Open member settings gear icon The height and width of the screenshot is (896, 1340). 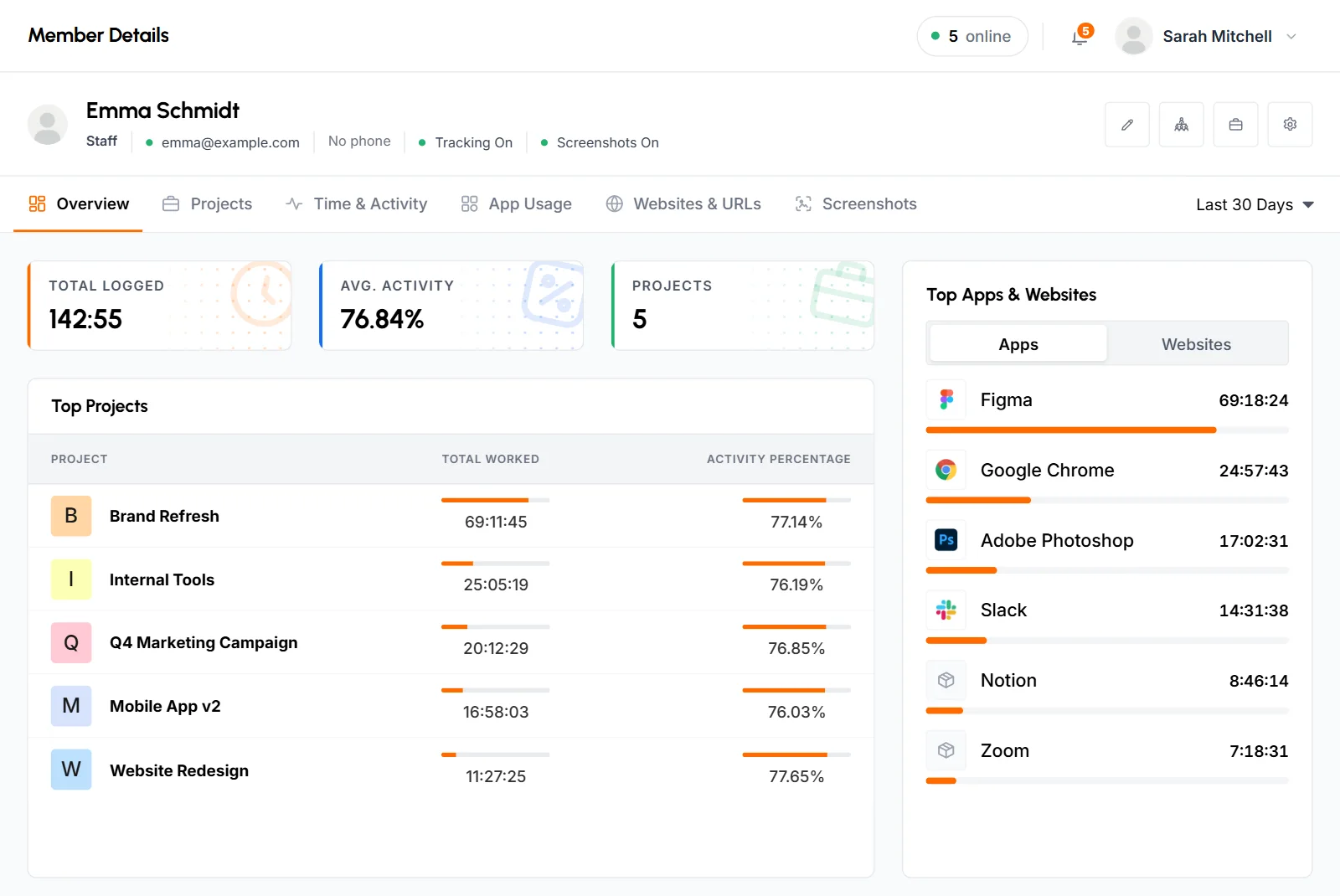[1290, 125]
